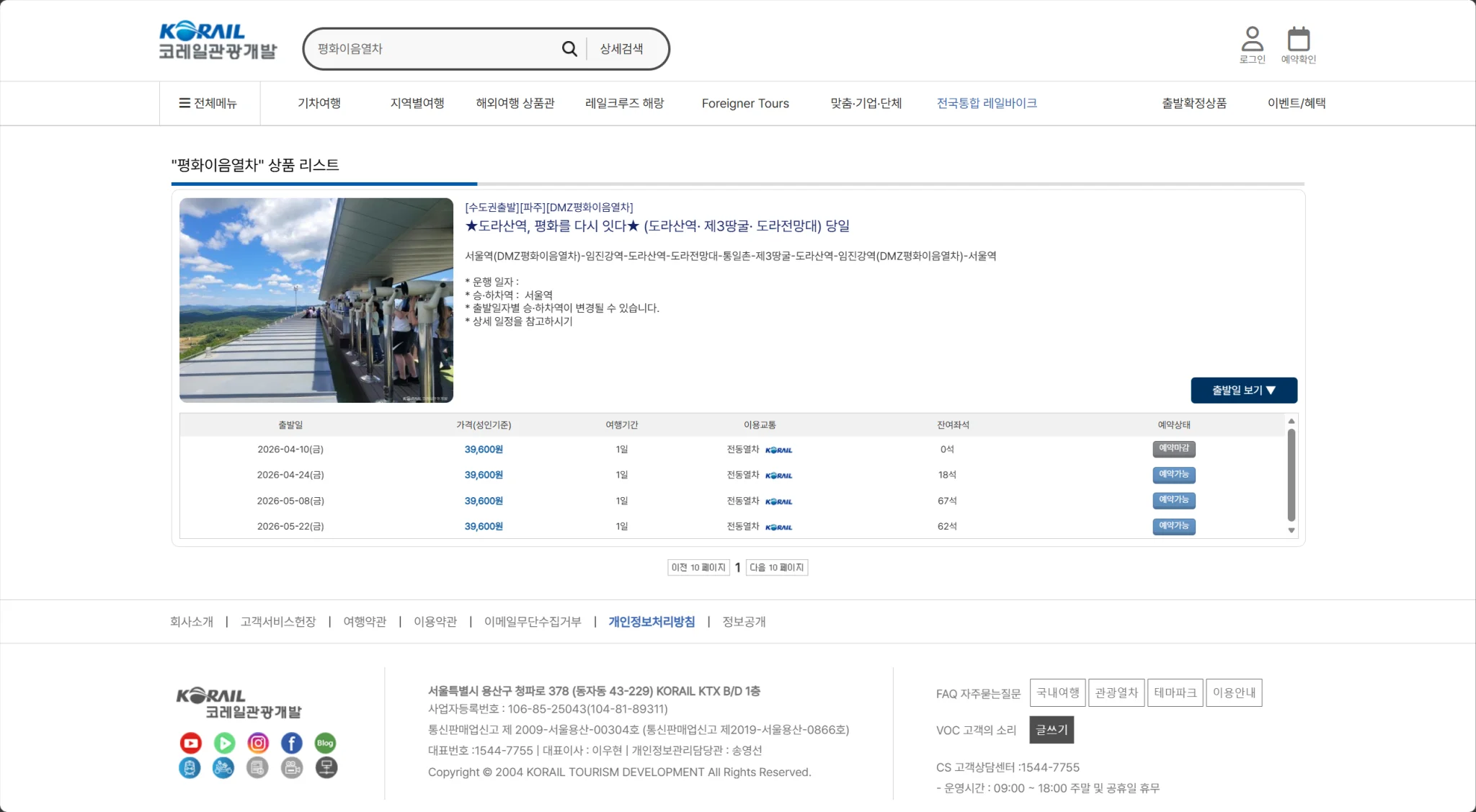
Task: Click the rail bike icon in footer
Action: tap(223, 768)
